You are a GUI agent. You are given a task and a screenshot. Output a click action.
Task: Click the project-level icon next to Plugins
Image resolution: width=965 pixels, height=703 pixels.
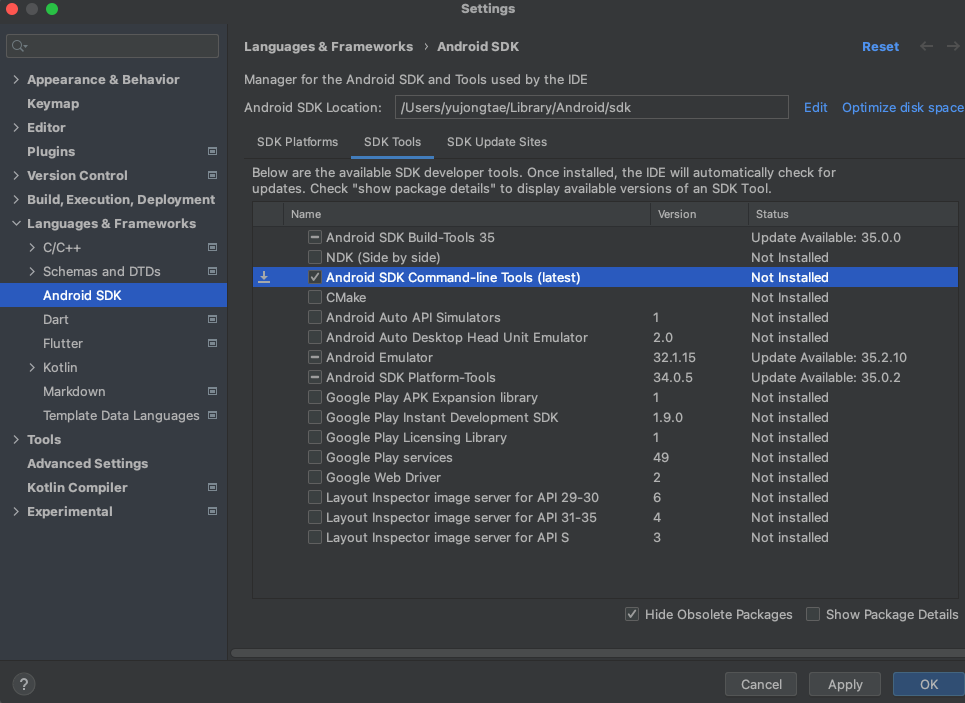click(x=212, y=152)
